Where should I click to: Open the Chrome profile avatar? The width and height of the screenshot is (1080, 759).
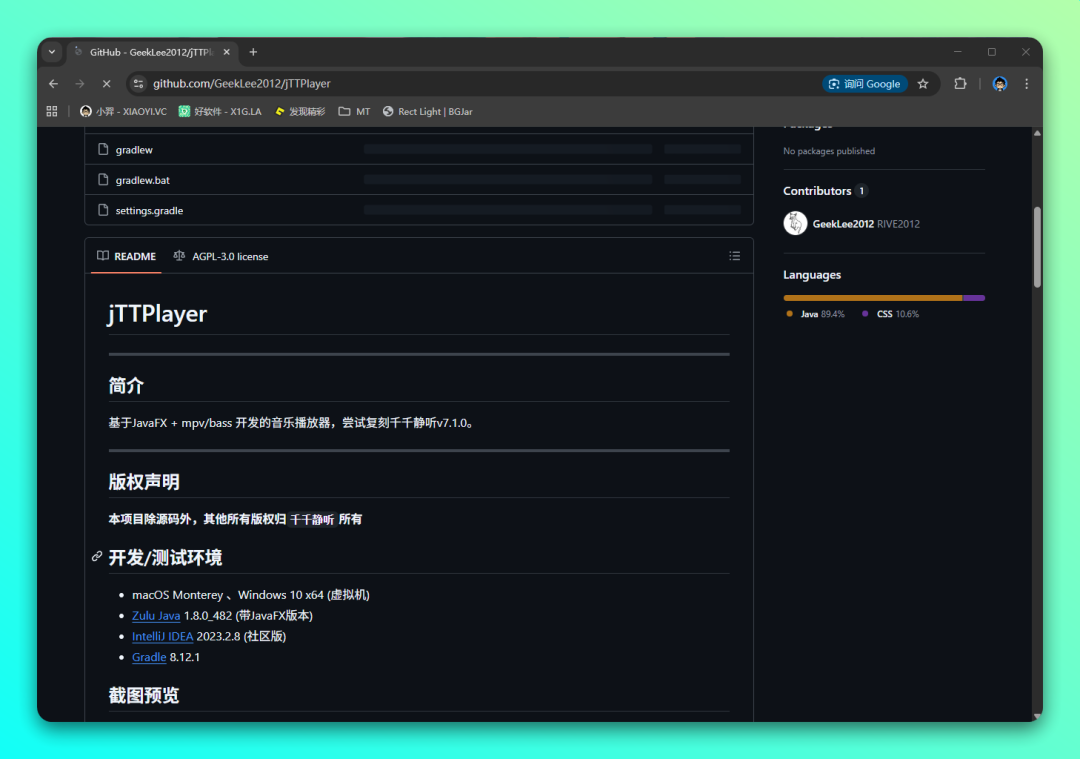pos(999,84)
